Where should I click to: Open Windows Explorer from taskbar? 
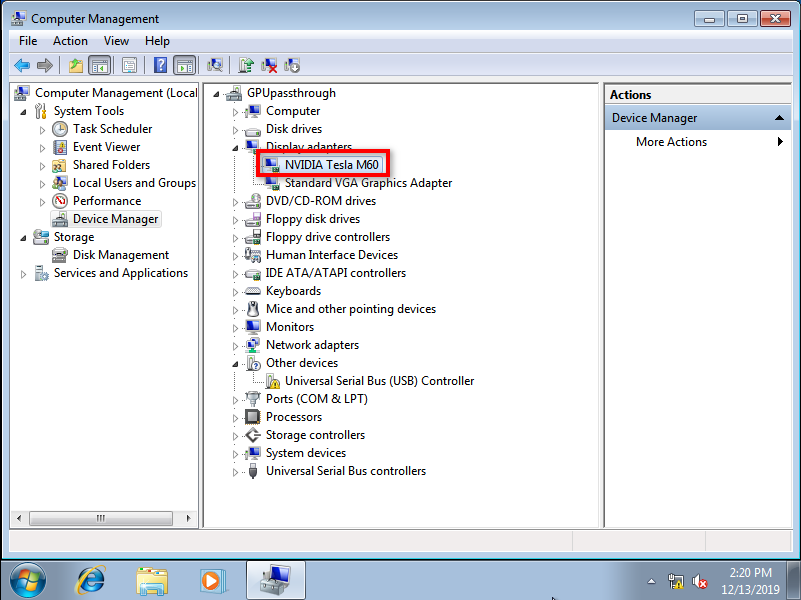tap(152, 581)
